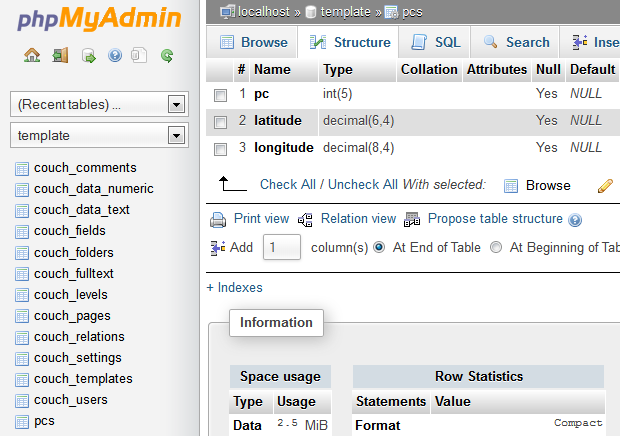Reload navigation frame green arrow icon
Viewport: 620px width, 436px height.
[167, 56]
